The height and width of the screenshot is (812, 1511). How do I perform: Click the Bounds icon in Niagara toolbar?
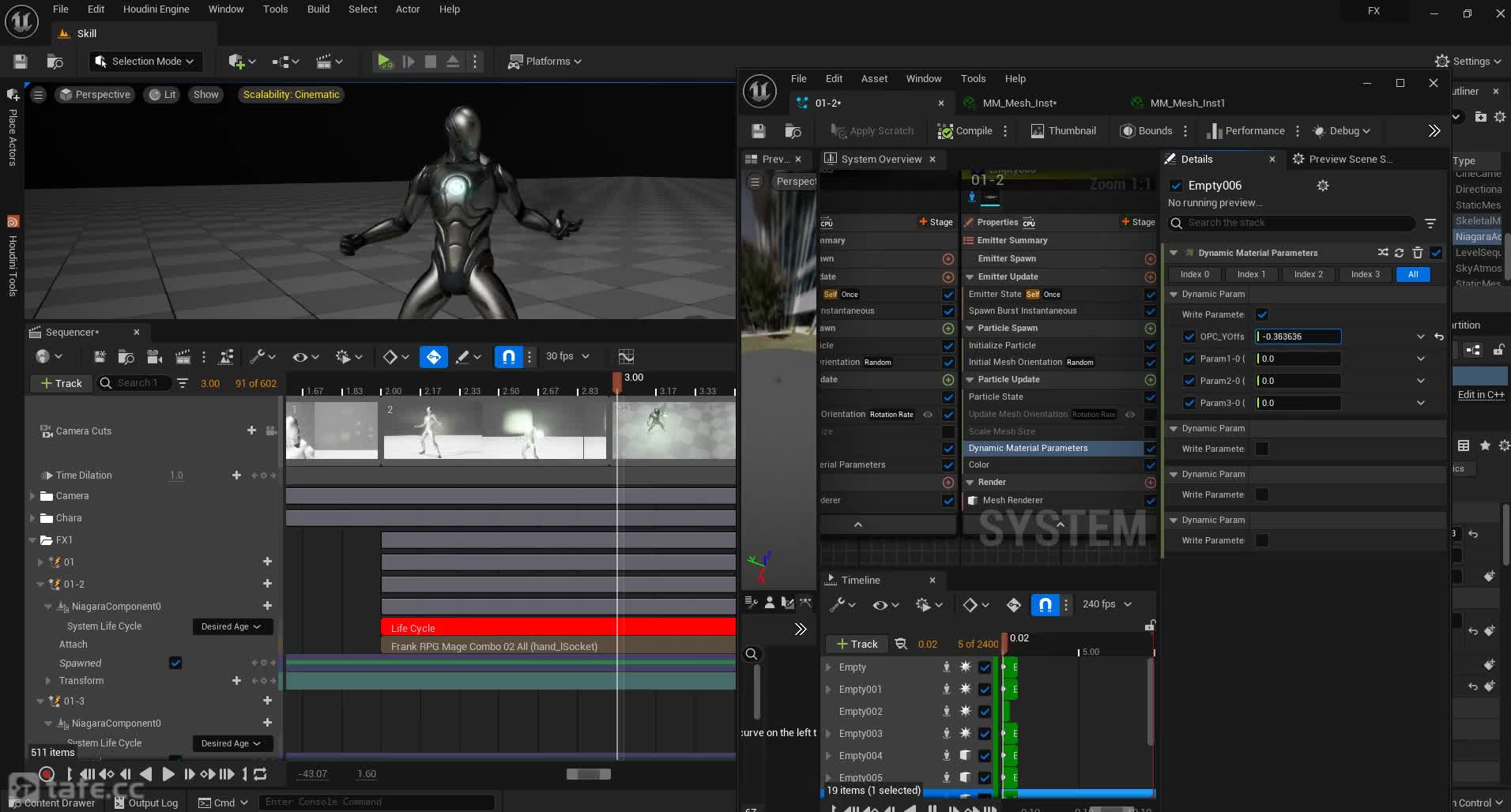click(1128, 131)
